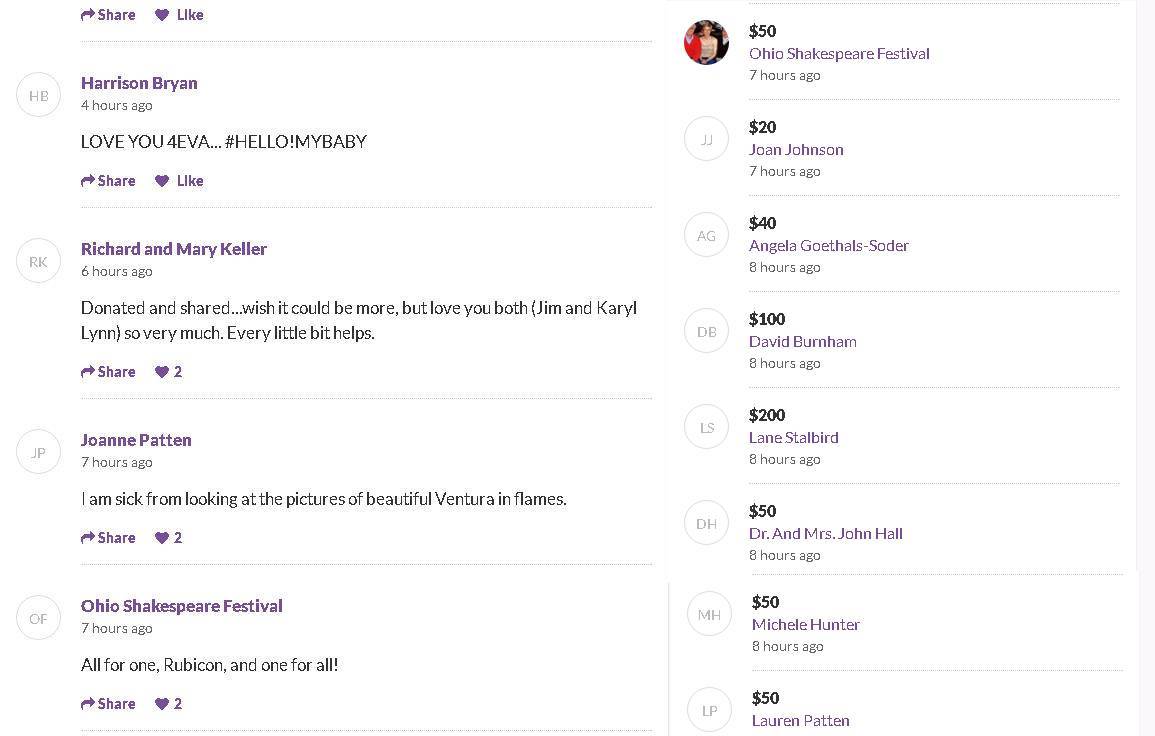Like the Ohio Shakespeare Festival comment
Viewport: 1155px width, 736px height.
point(168,704)
